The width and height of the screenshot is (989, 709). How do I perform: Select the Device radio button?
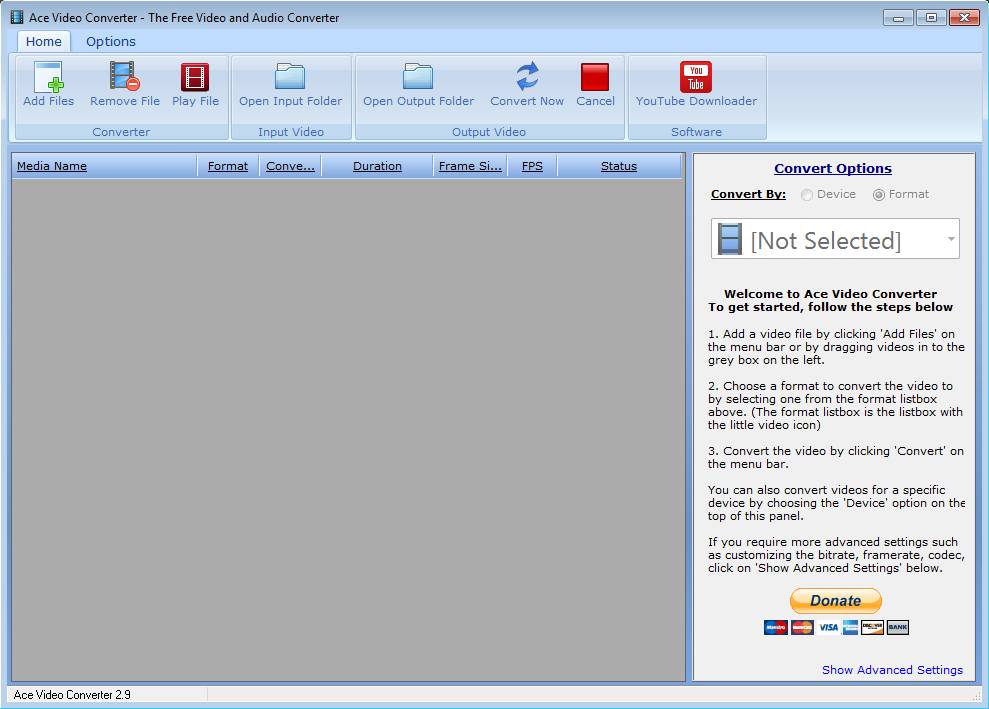point(807,195)
